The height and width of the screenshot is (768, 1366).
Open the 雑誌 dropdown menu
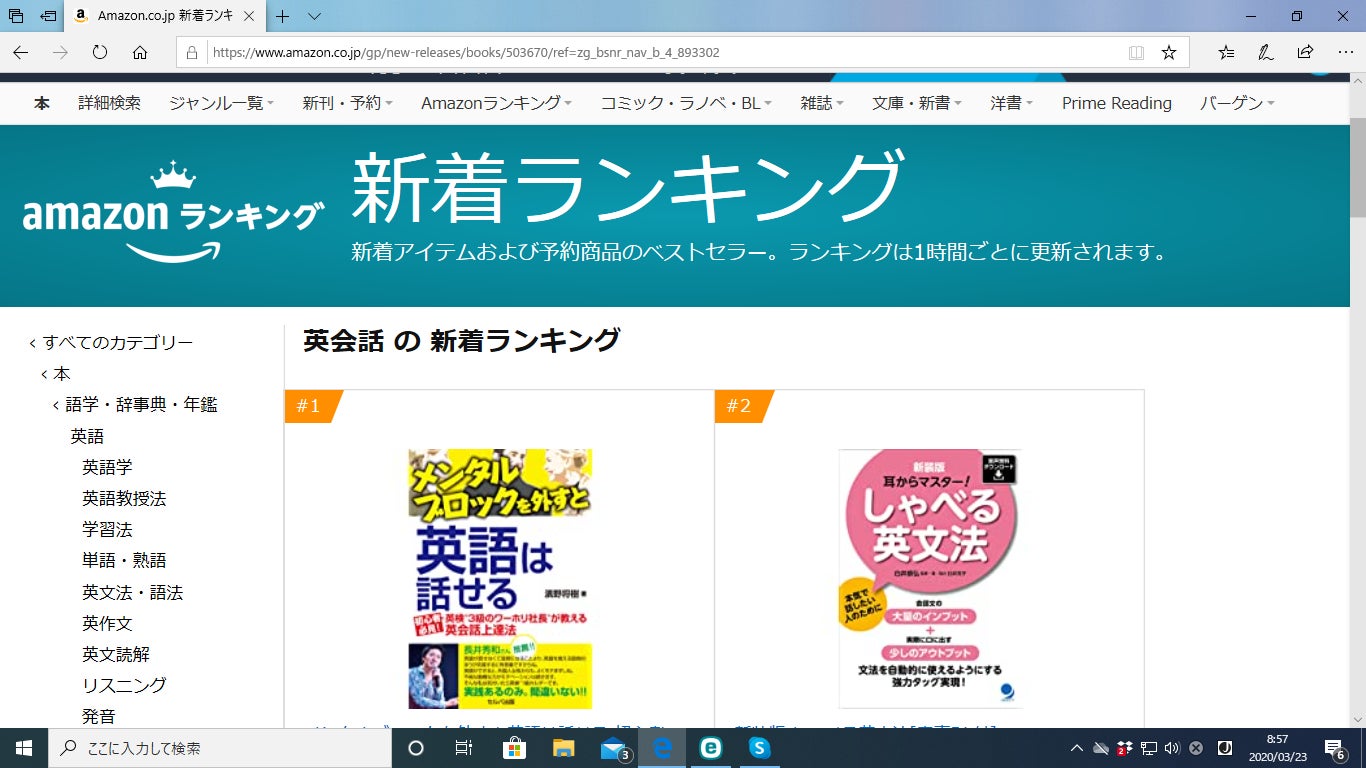[822, 103]
